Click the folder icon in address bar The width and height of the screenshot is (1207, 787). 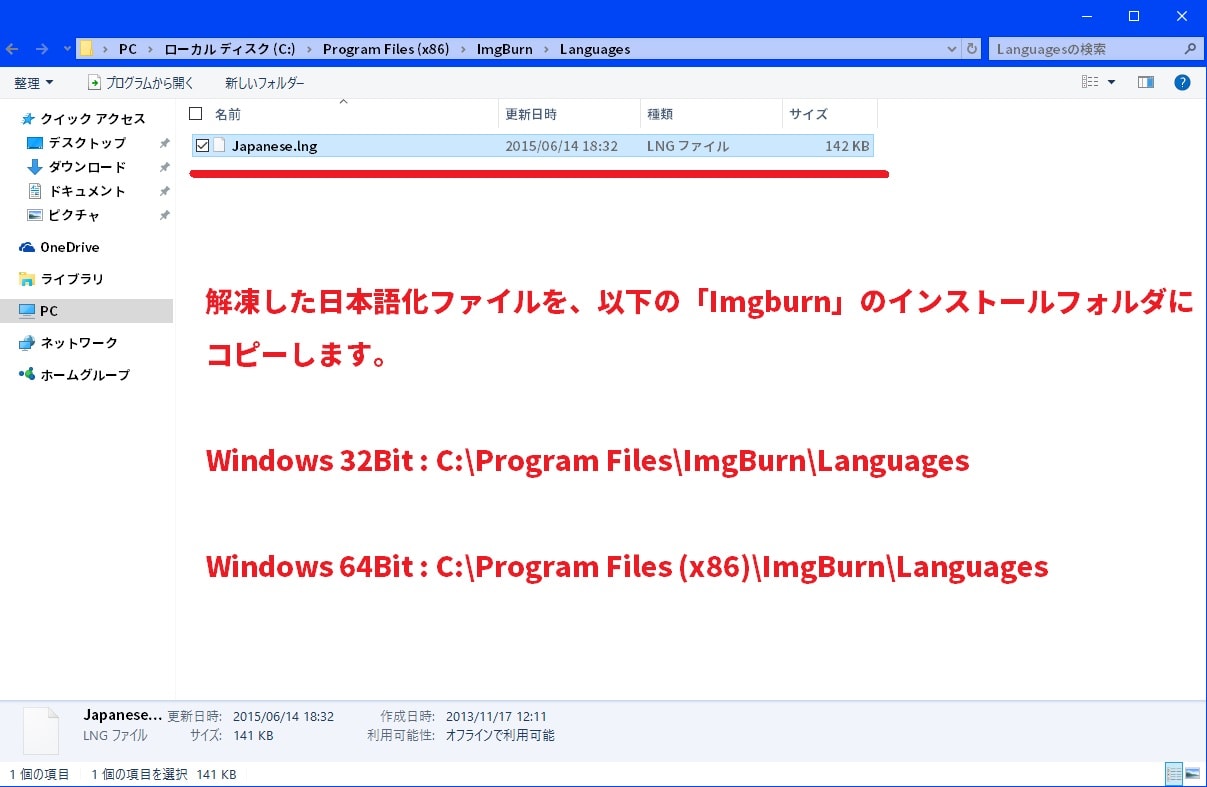[x=87, y=49]
